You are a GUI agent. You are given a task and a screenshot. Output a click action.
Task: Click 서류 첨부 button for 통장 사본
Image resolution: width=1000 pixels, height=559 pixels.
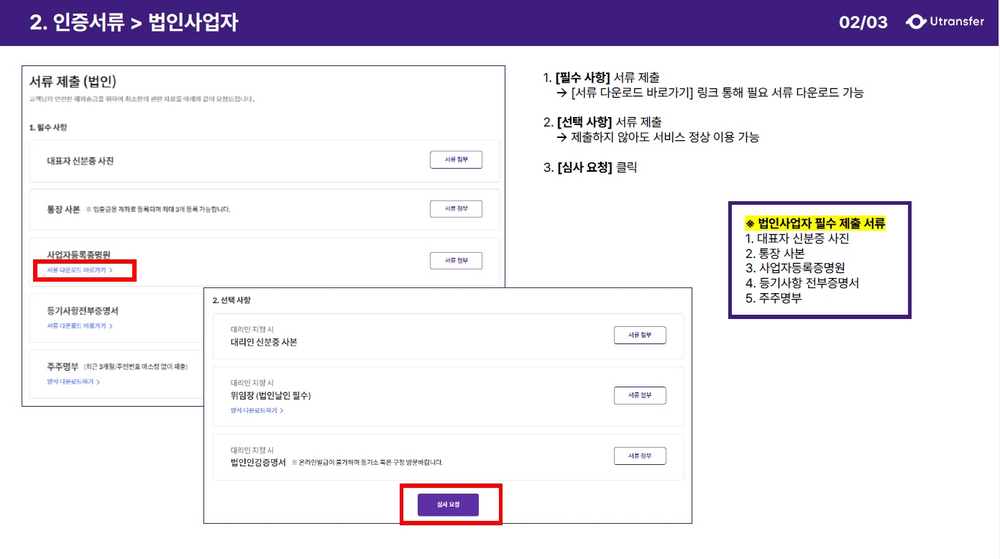coord(456,208)
